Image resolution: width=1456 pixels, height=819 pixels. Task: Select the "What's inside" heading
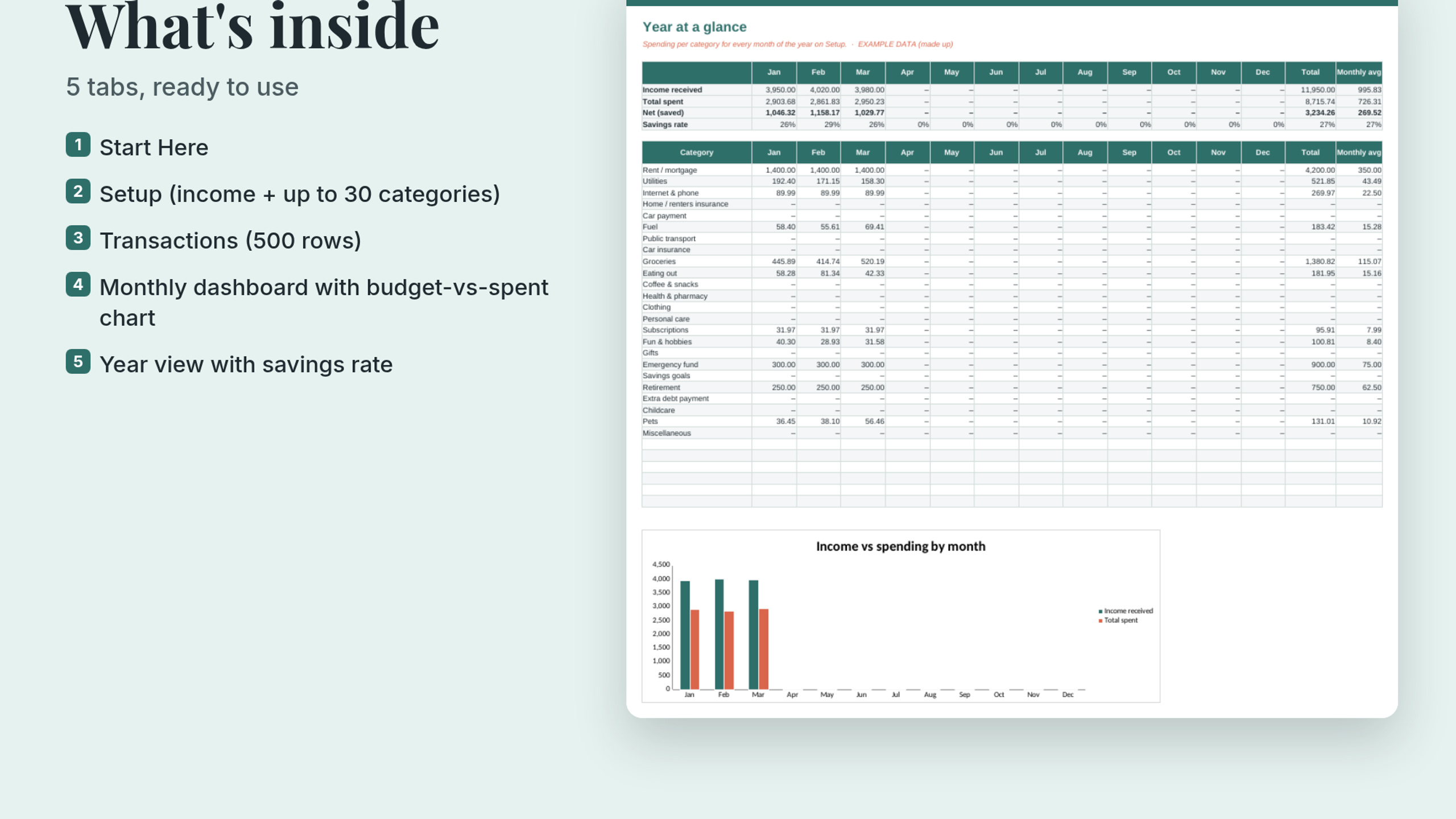coord(253,26)
